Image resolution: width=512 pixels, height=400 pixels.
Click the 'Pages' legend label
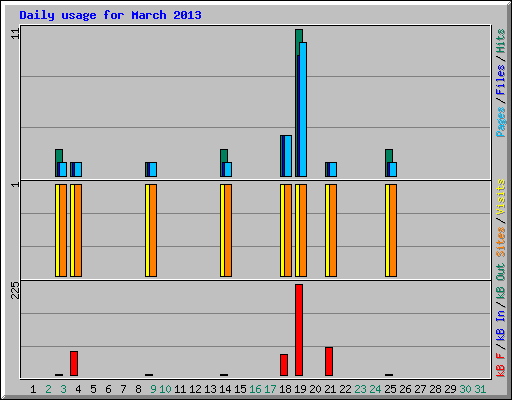501,122
